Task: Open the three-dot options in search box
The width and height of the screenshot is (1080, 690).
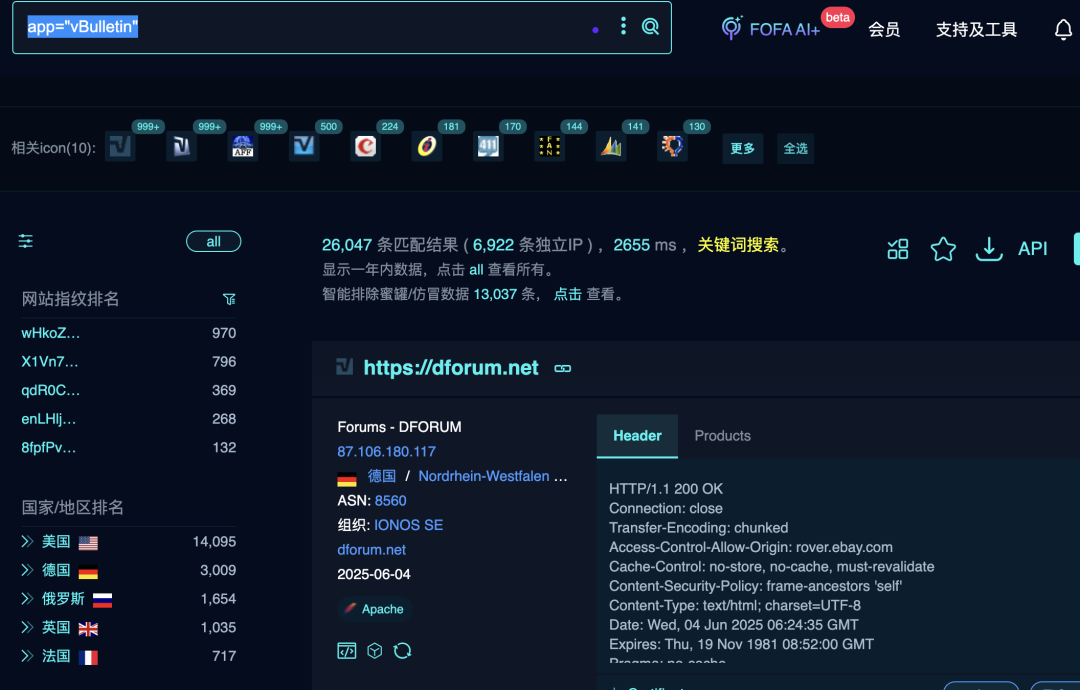Action: point(623,26)
